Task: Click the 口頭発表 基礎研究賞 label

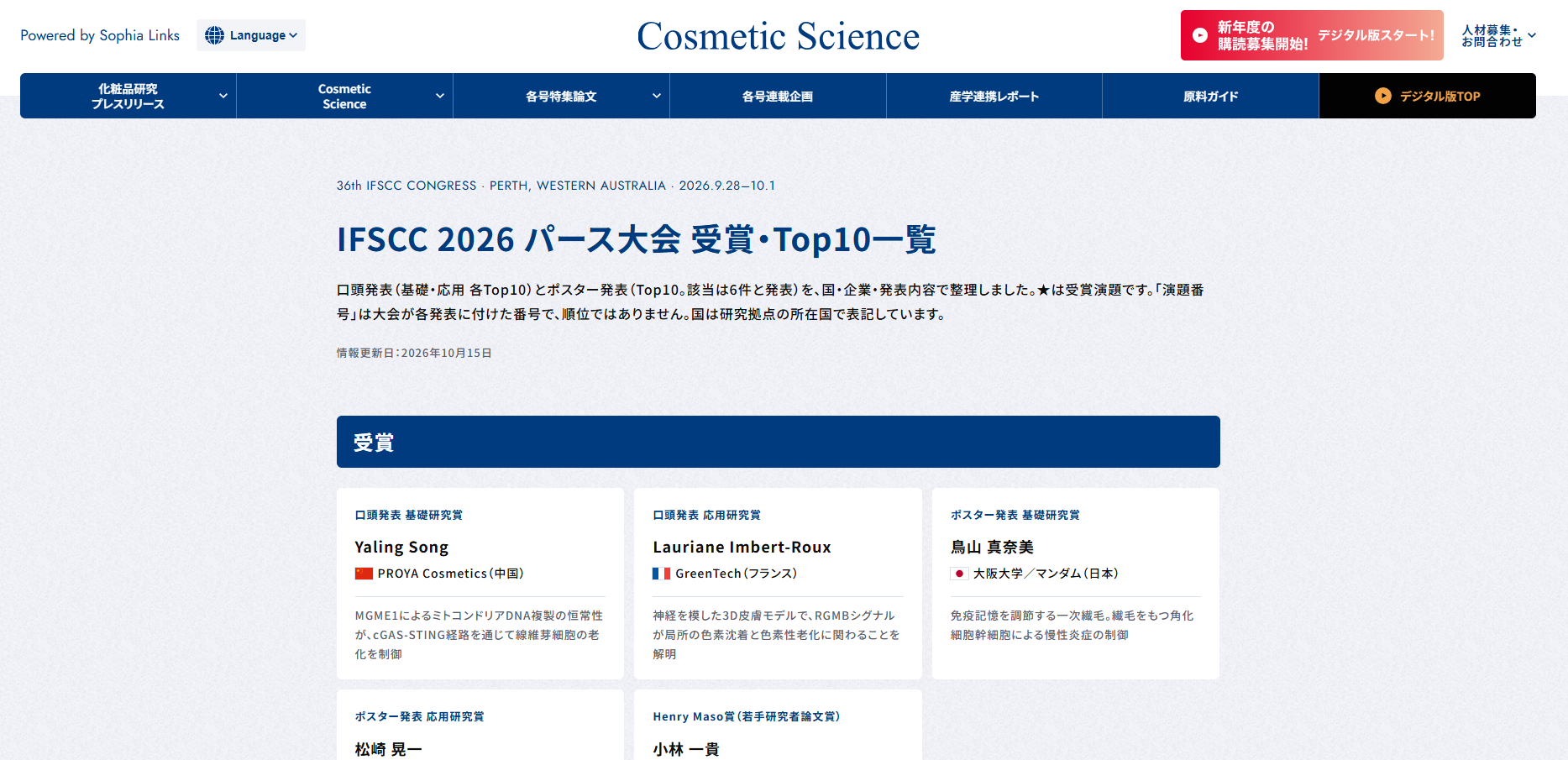Action: click(409, 515)
